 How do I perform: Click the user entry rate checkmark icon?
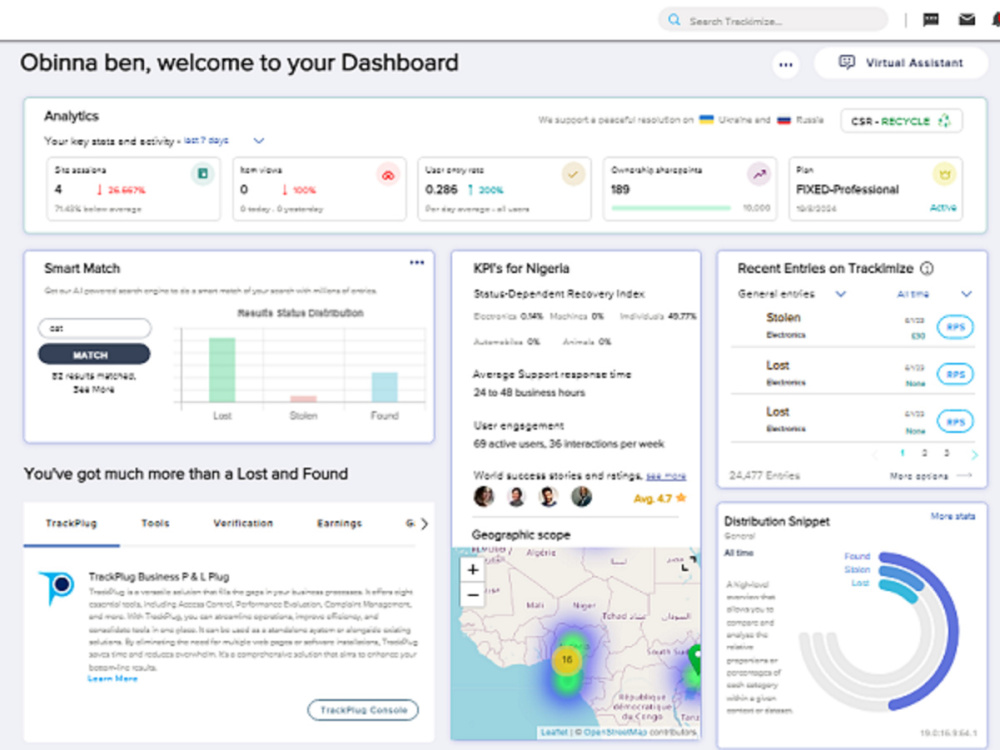coord(573,174)
